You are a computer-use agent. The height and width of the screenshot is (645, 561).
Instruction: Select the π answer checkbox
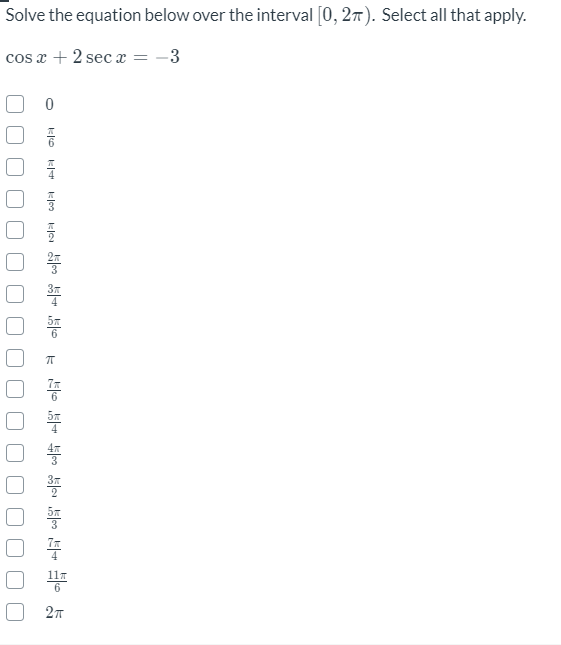15,357
